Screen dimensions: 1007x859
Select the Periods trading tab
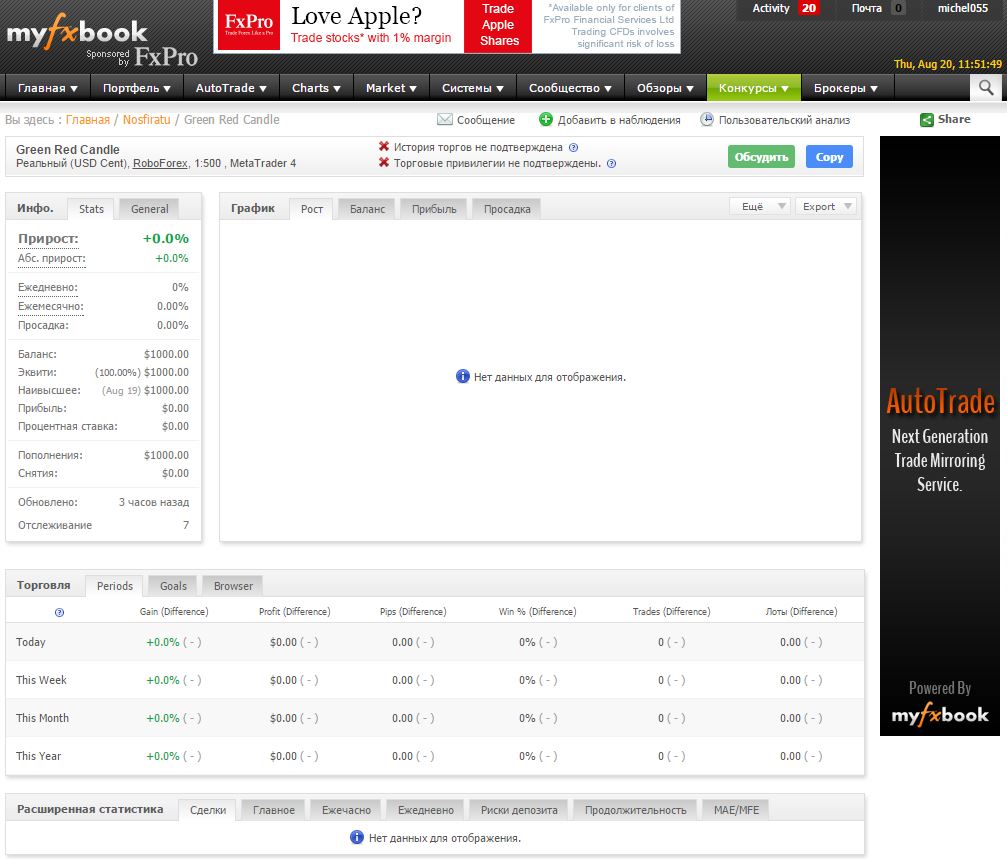pos(114,586)
